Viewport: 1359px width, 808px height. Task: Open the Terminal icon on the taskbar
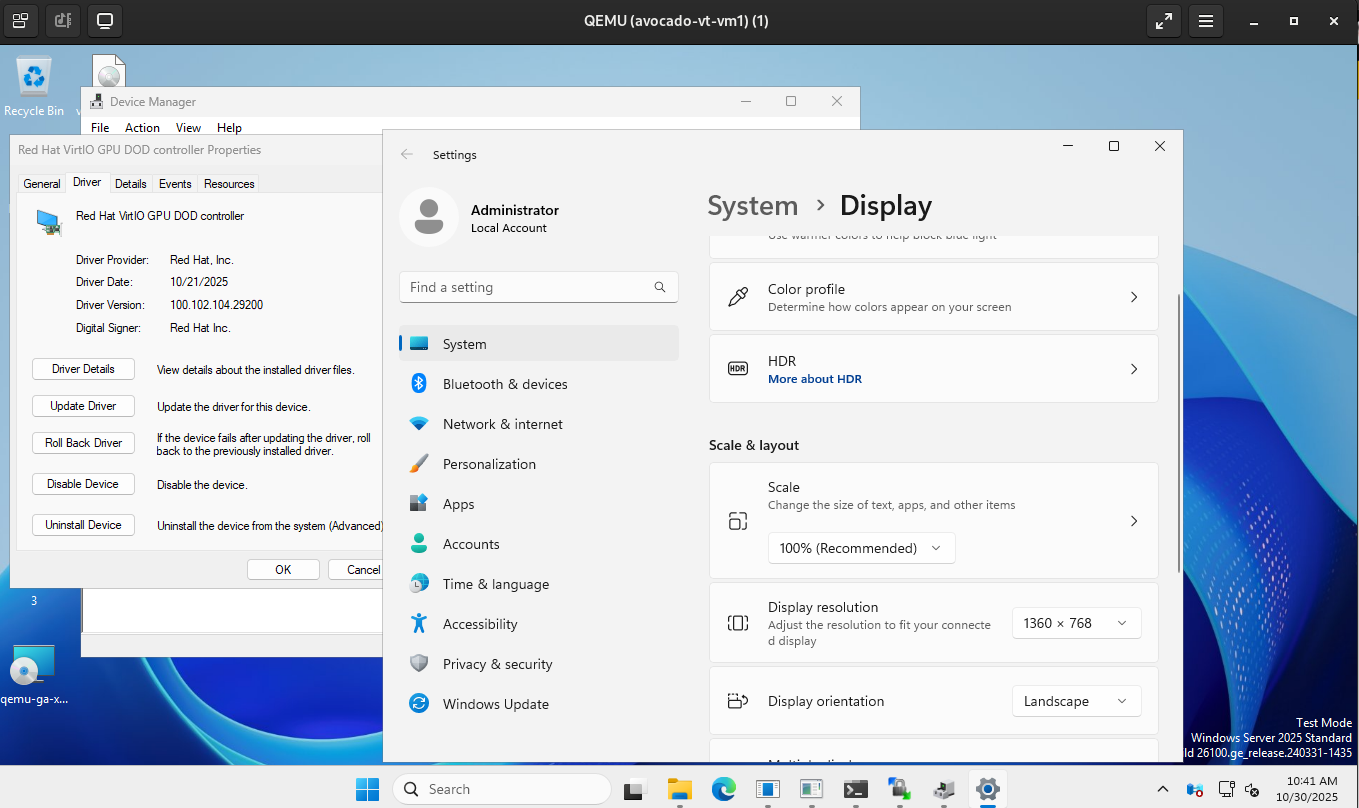[x=855, y=789]
